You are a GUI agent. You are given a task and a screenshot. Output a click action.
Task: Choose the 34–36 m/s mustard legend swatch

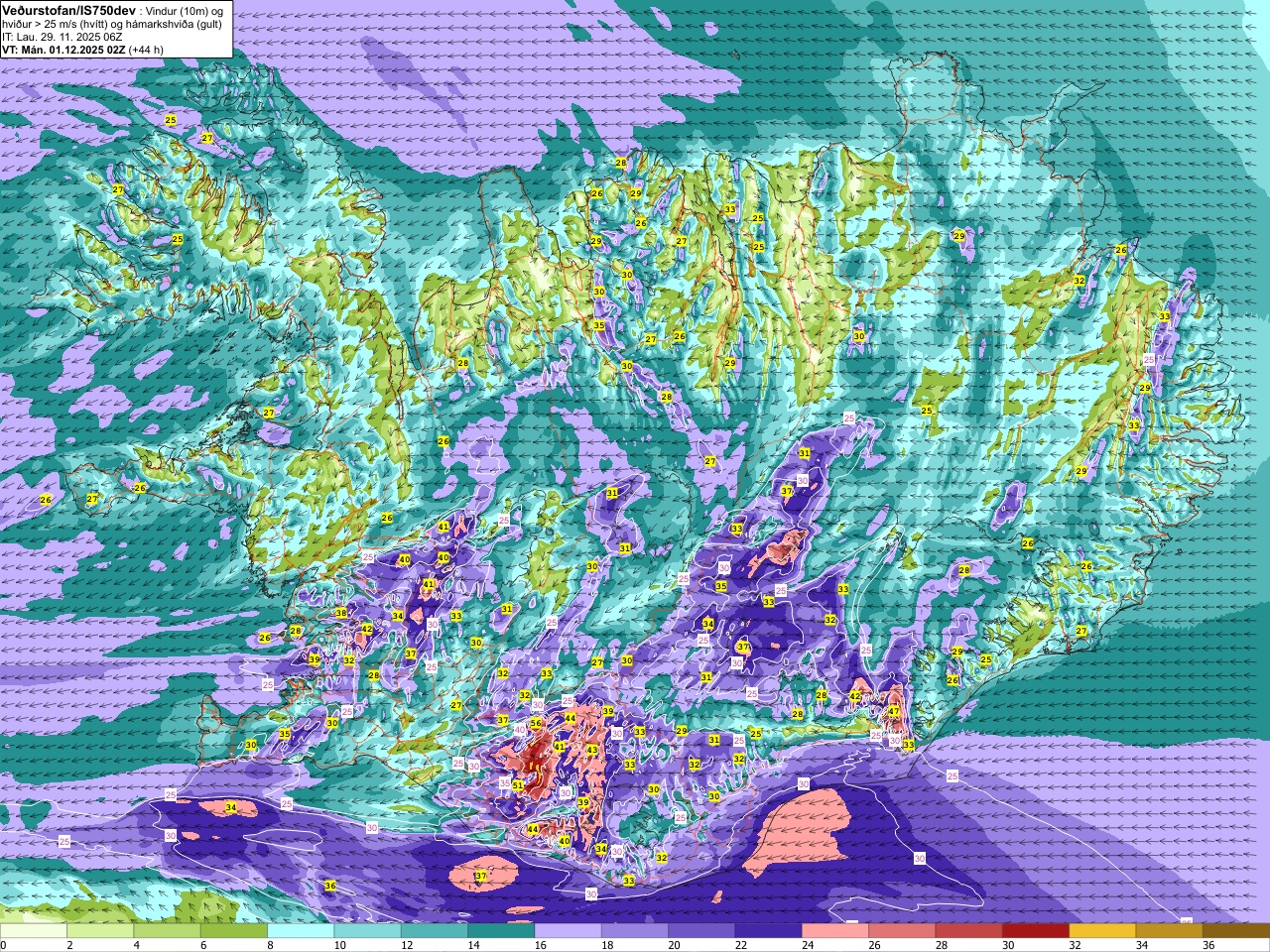(x=1169, y=931)
